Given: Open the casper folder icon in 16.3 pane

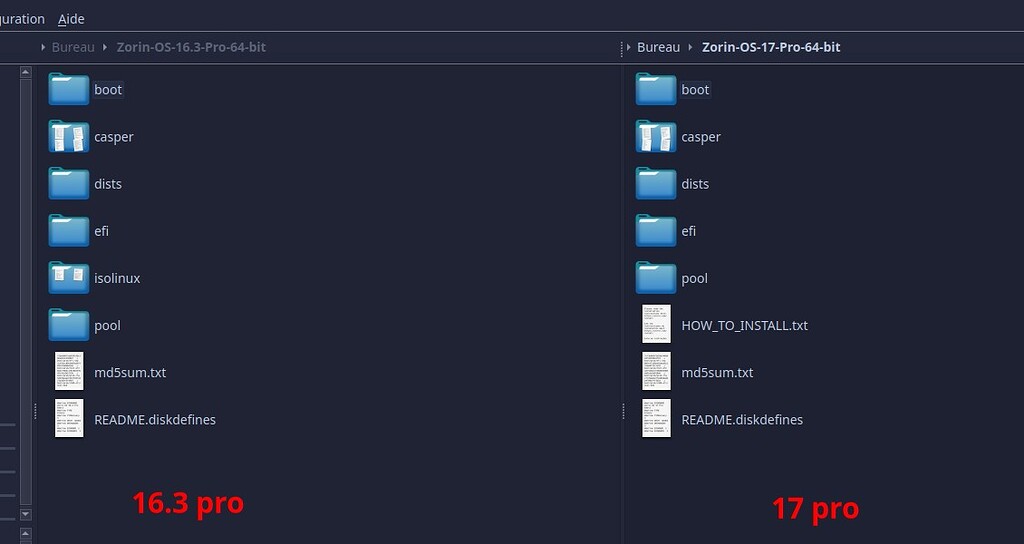Looking at the screenshot, I should 69,136.
